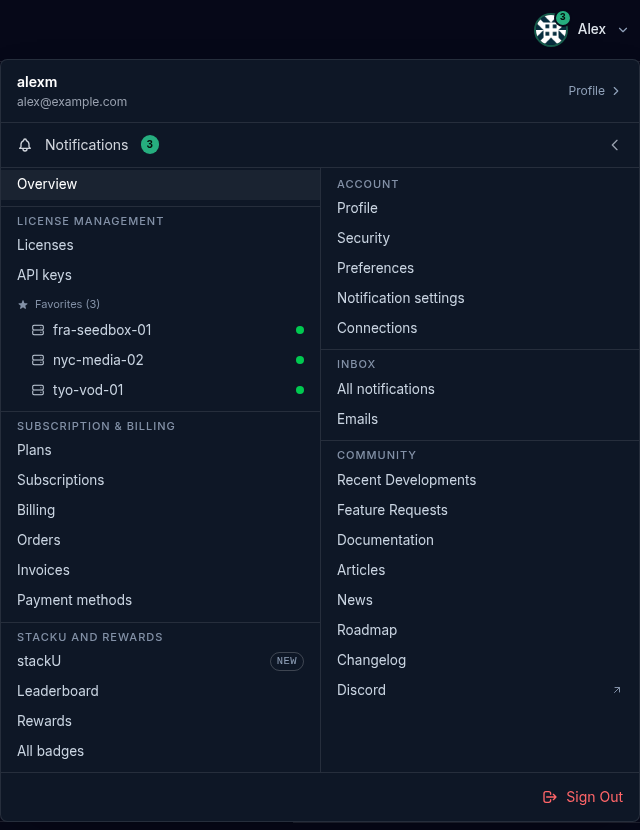
Task: Open Discord community link
Action: coord(480,690)
